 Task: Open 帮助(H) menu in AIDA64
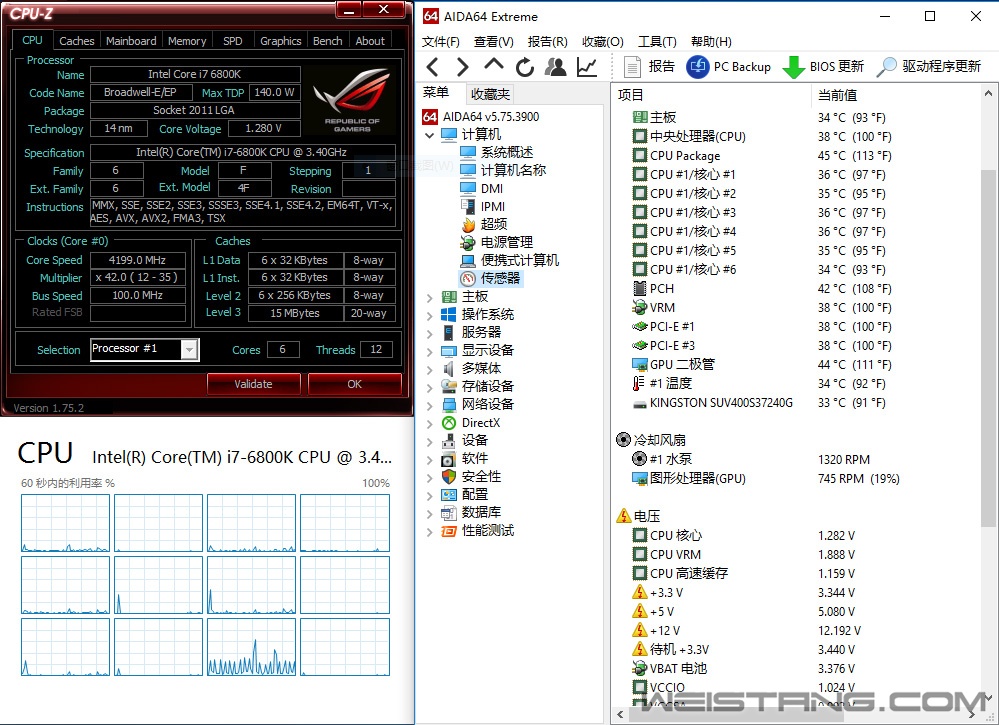tap(712, 42)
